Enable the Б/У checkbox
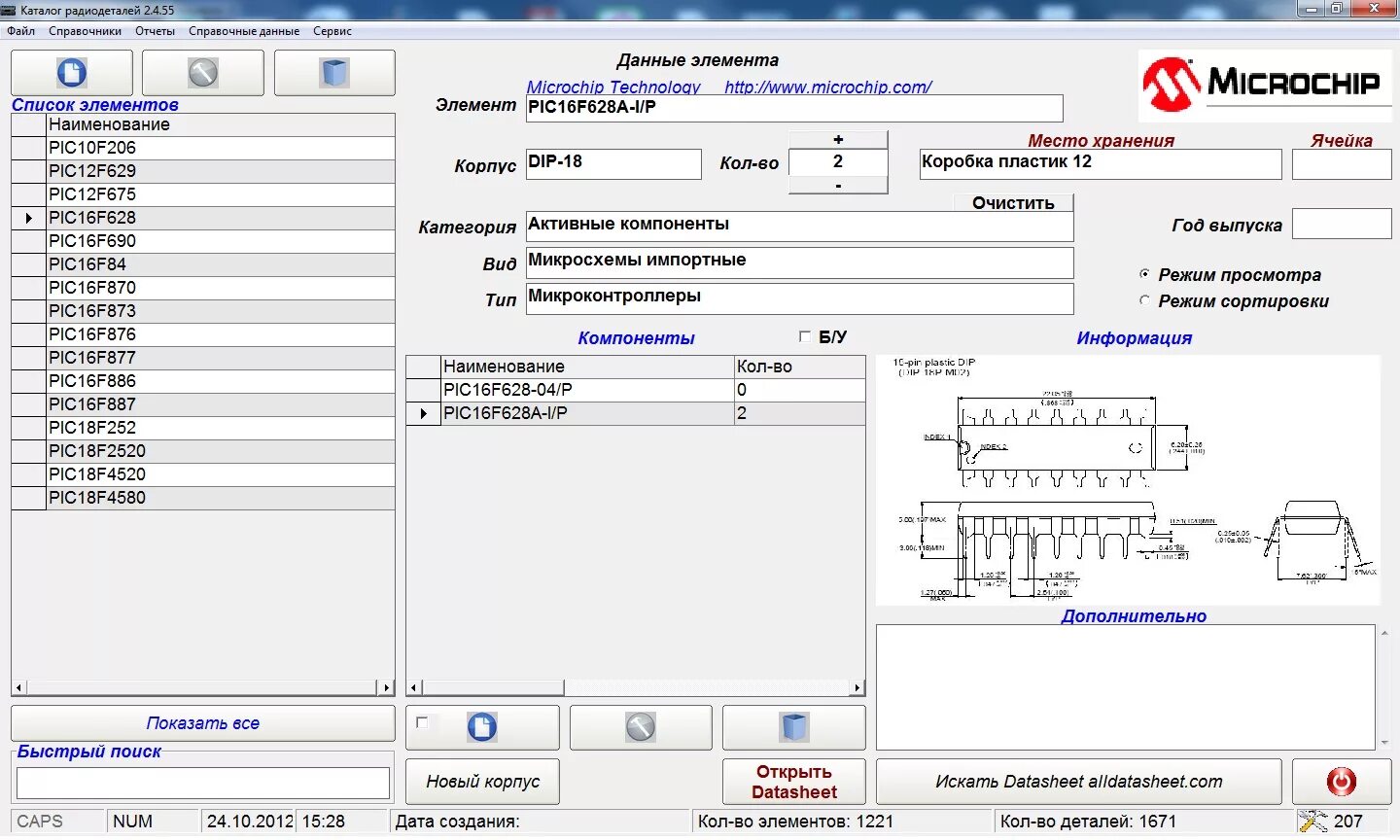Viewport: 1400px width, 840px height. pos(804,336)
